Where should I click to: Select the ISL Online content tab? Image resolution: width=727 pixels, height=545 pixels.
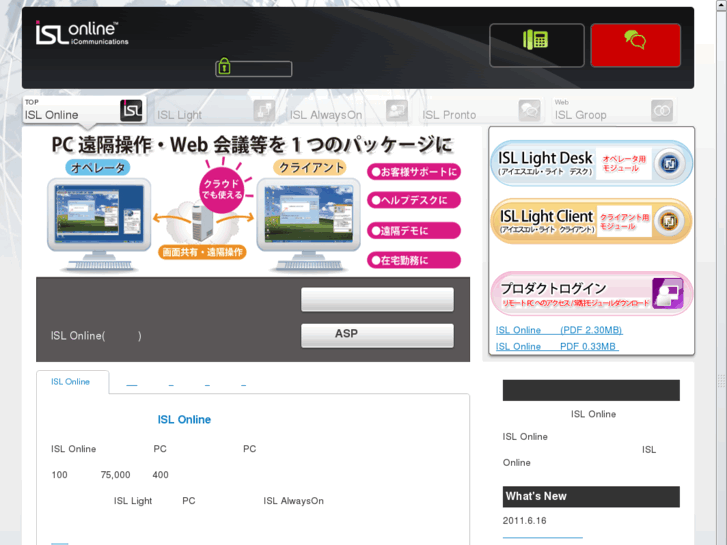[x=72, y=382]
